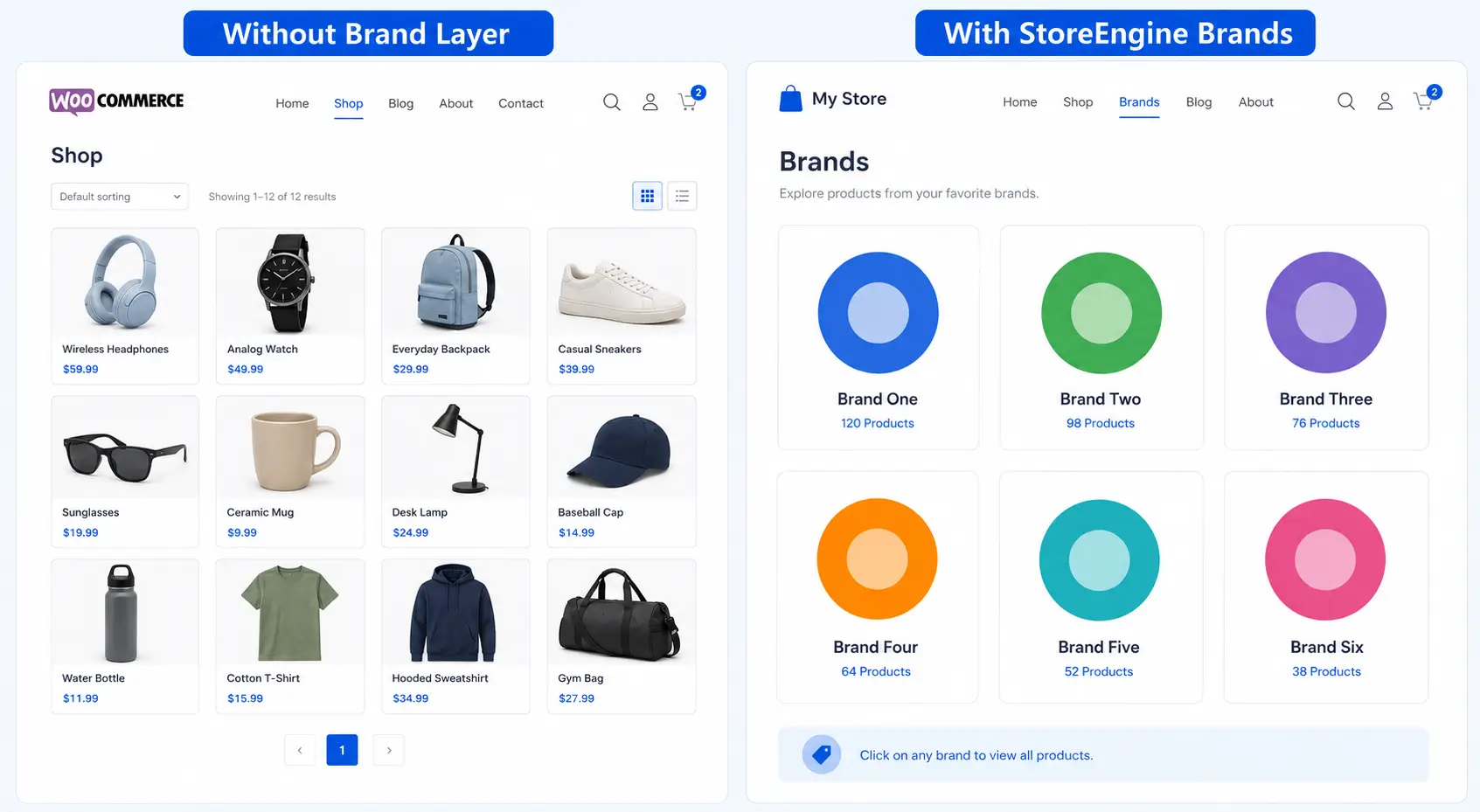The width and height of the screenshot is (1480, 812).
Task: Open the 64 Products link
Action: [876, 671]
